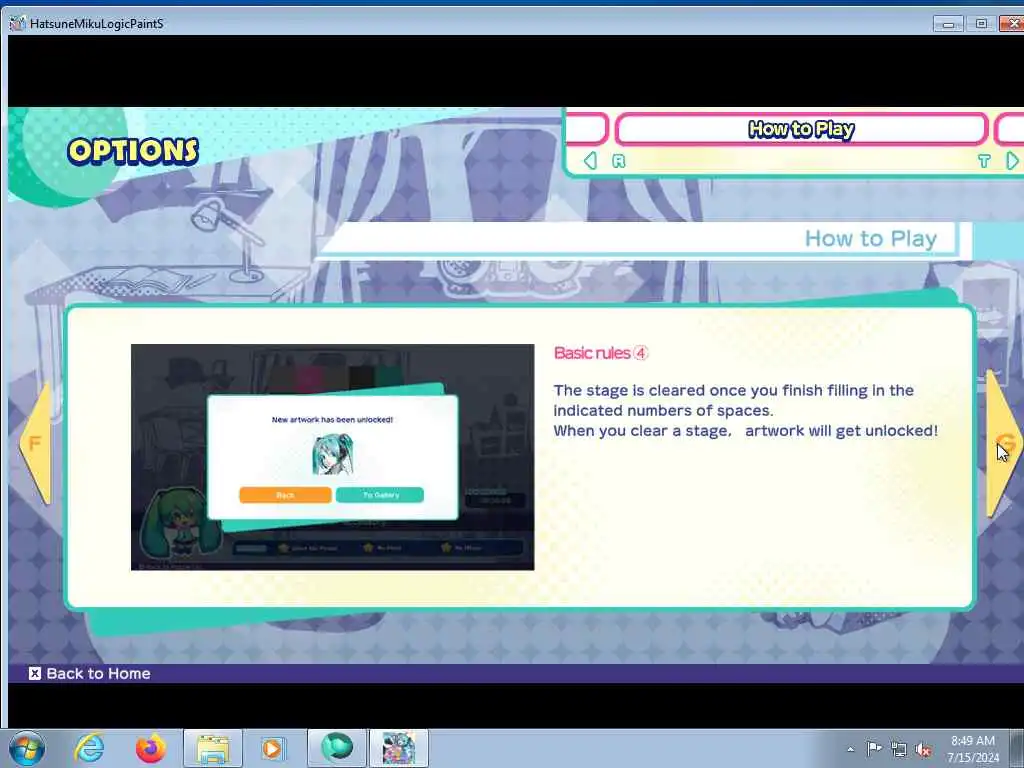Launch Internet Explorer from taskbar
Viewport: 1024px width, 768px height.
point(89,748)
